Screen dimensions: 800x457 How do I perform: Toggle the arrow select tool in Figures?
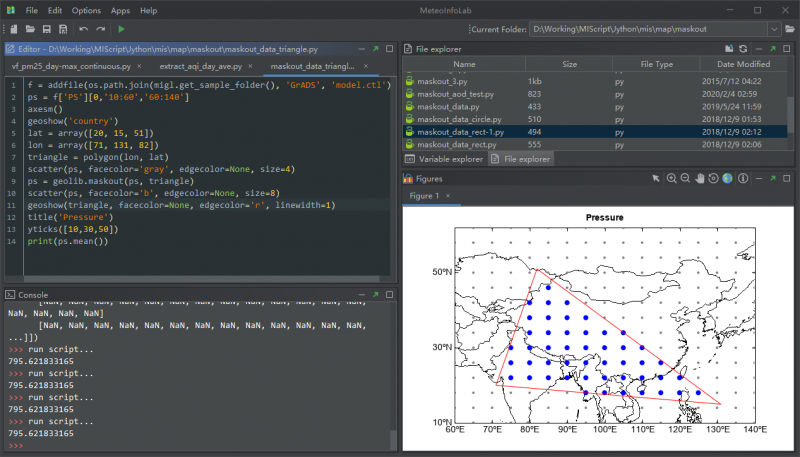[x=656, y=178]
